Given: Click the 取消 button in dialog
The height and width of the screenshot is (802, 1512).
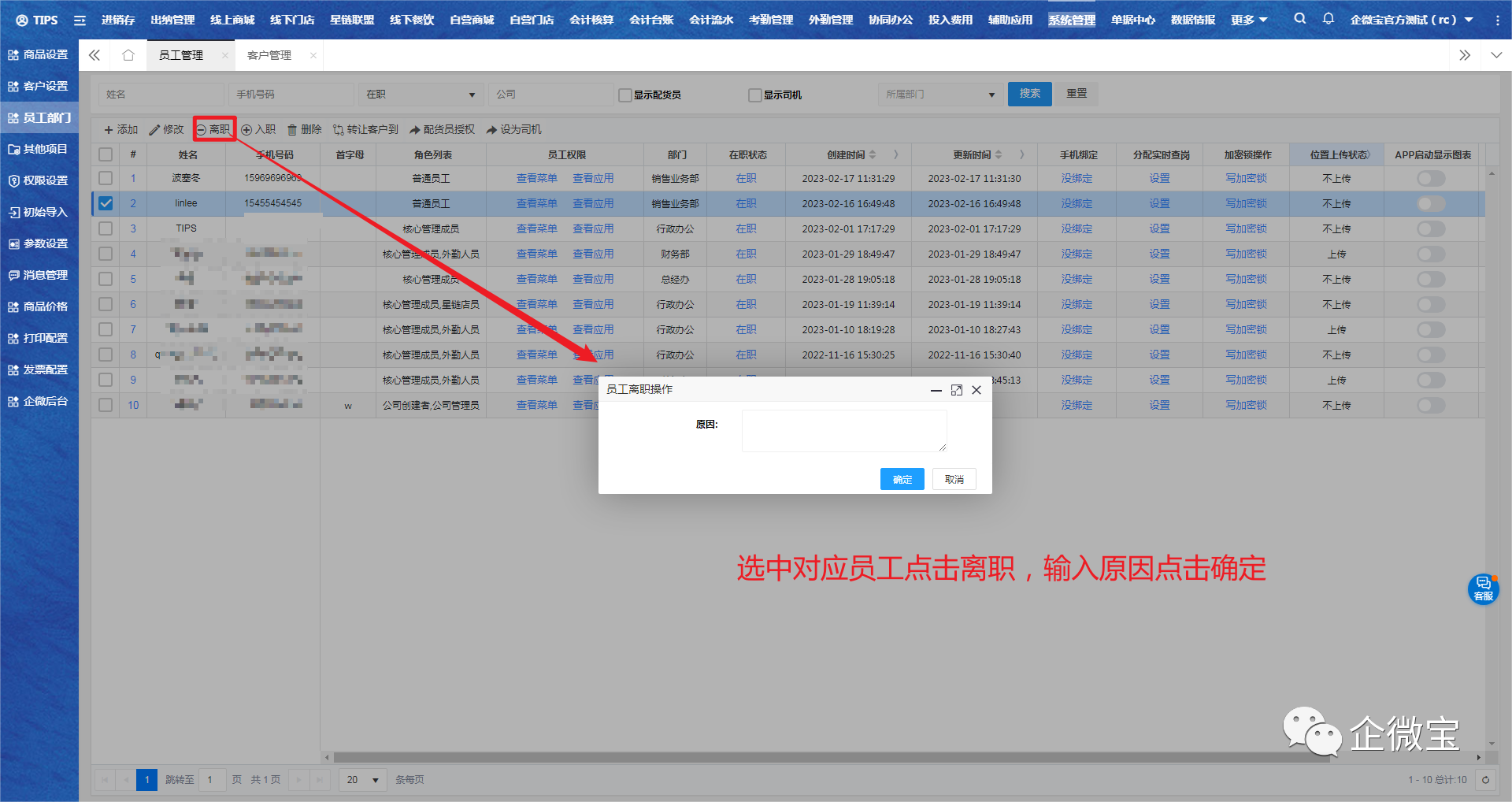Looking at the screenshot, I should point(954,479).
